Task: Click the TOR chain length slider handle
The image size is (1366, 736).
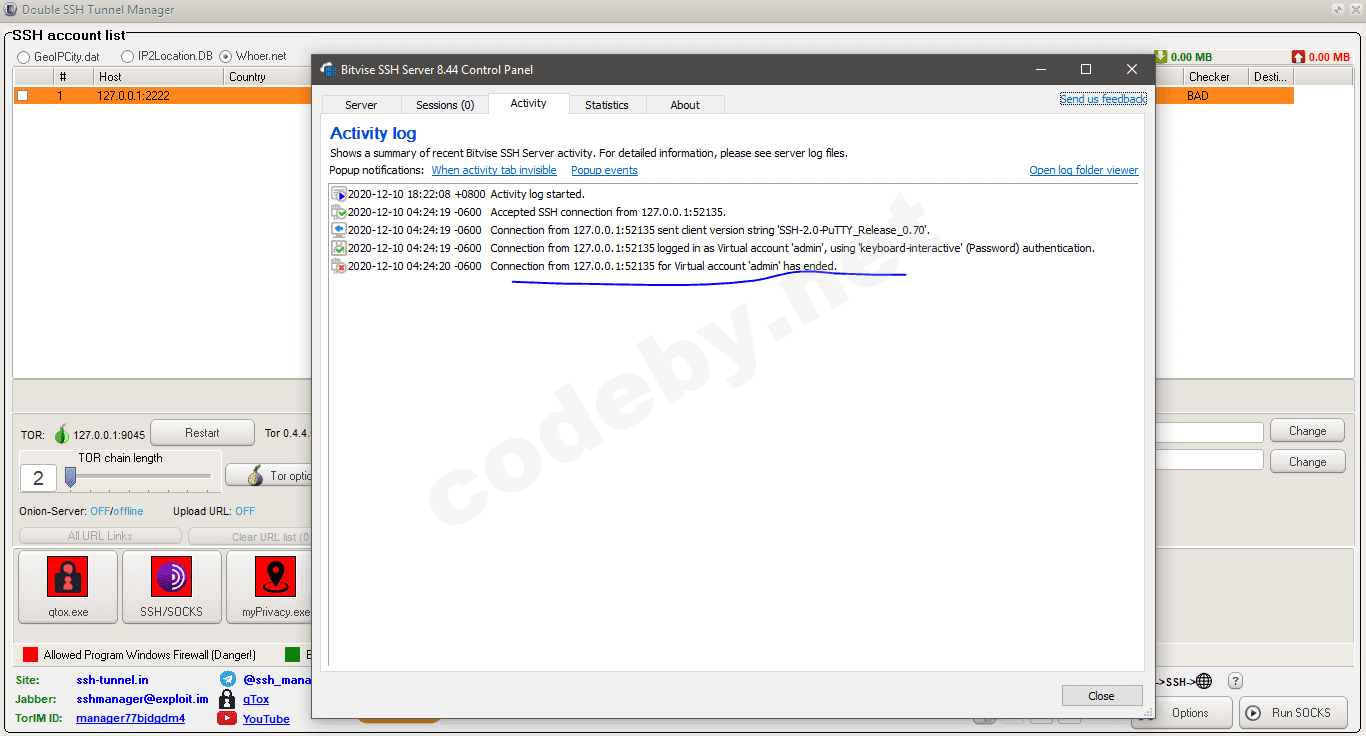Action: tap(71, 478)
